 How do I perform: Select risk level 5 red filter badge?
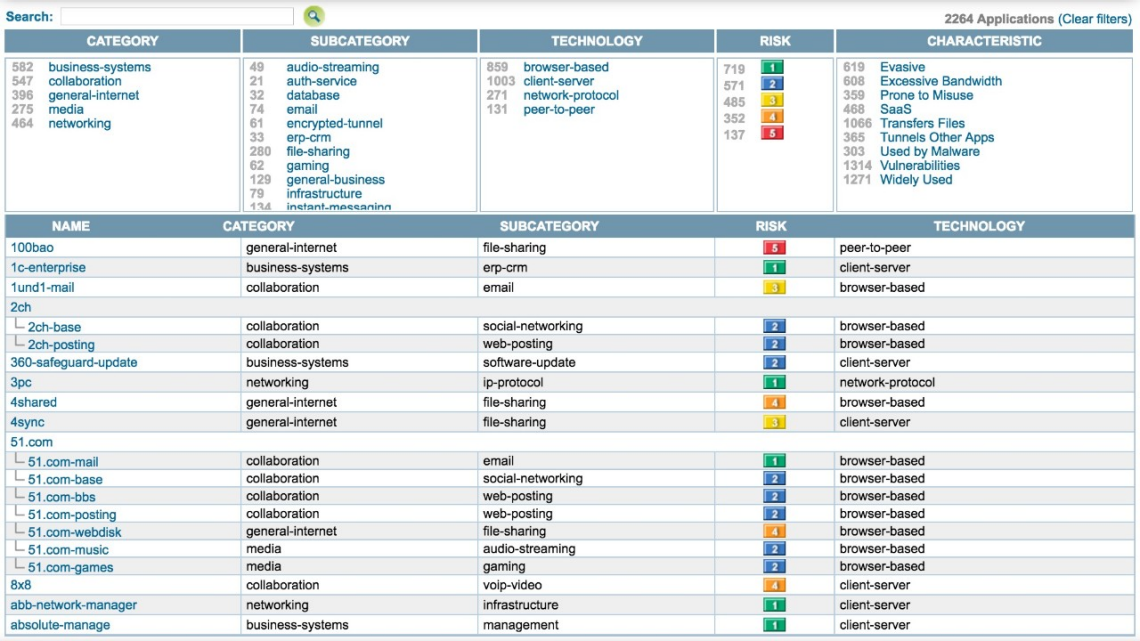772,133
